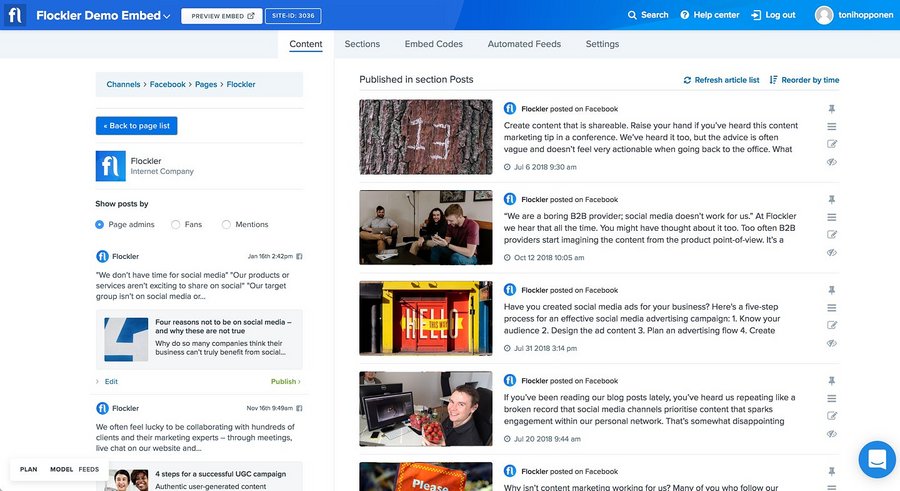Click the FEEDS label in the bottom bar
The width and height of the screenshot is (900, 491).
(x=88, y=470)
